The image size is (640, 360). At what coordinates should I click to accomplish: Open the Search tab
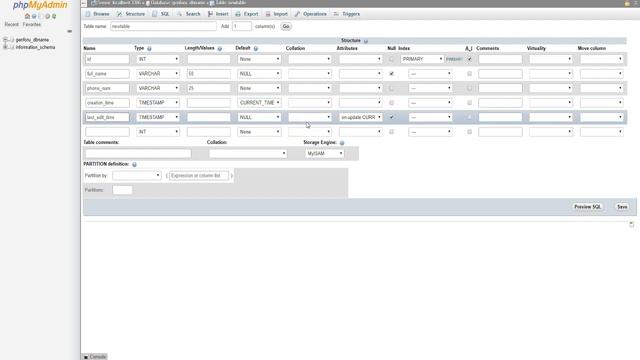click(x=189, y=14)
